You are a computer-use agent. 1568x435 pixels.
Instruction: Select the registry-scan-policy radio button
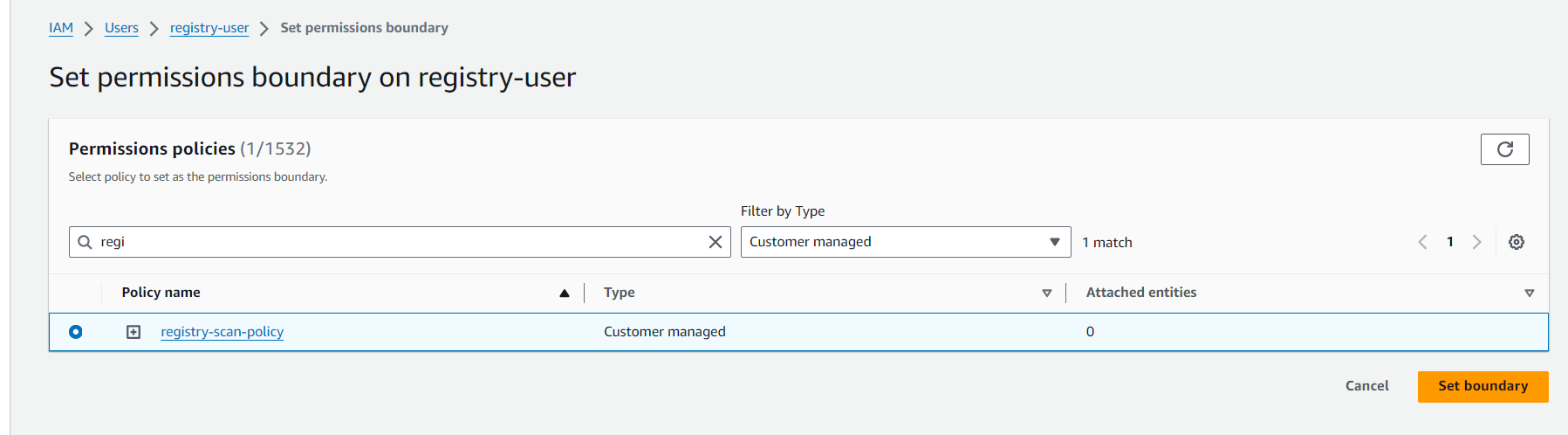coord(76,332)
